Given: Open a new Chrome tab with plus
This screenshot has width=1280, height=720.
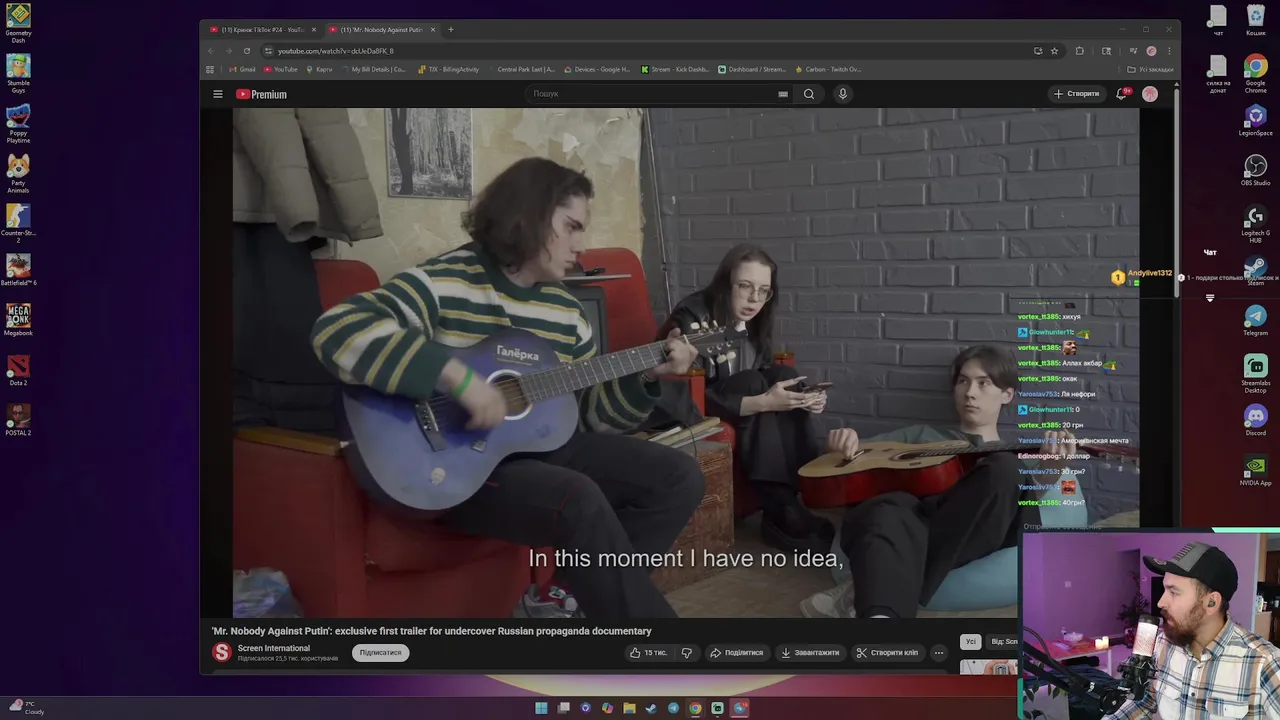Looking at the screenshot, I should click(450, 30).
